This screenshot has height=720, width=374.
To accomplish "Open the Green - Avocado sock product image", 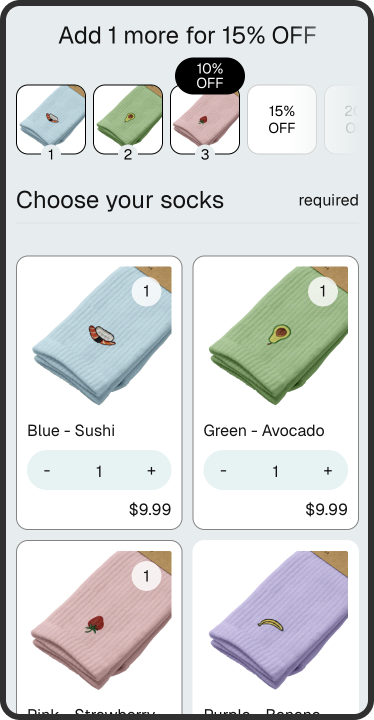I will pos(276,336).
